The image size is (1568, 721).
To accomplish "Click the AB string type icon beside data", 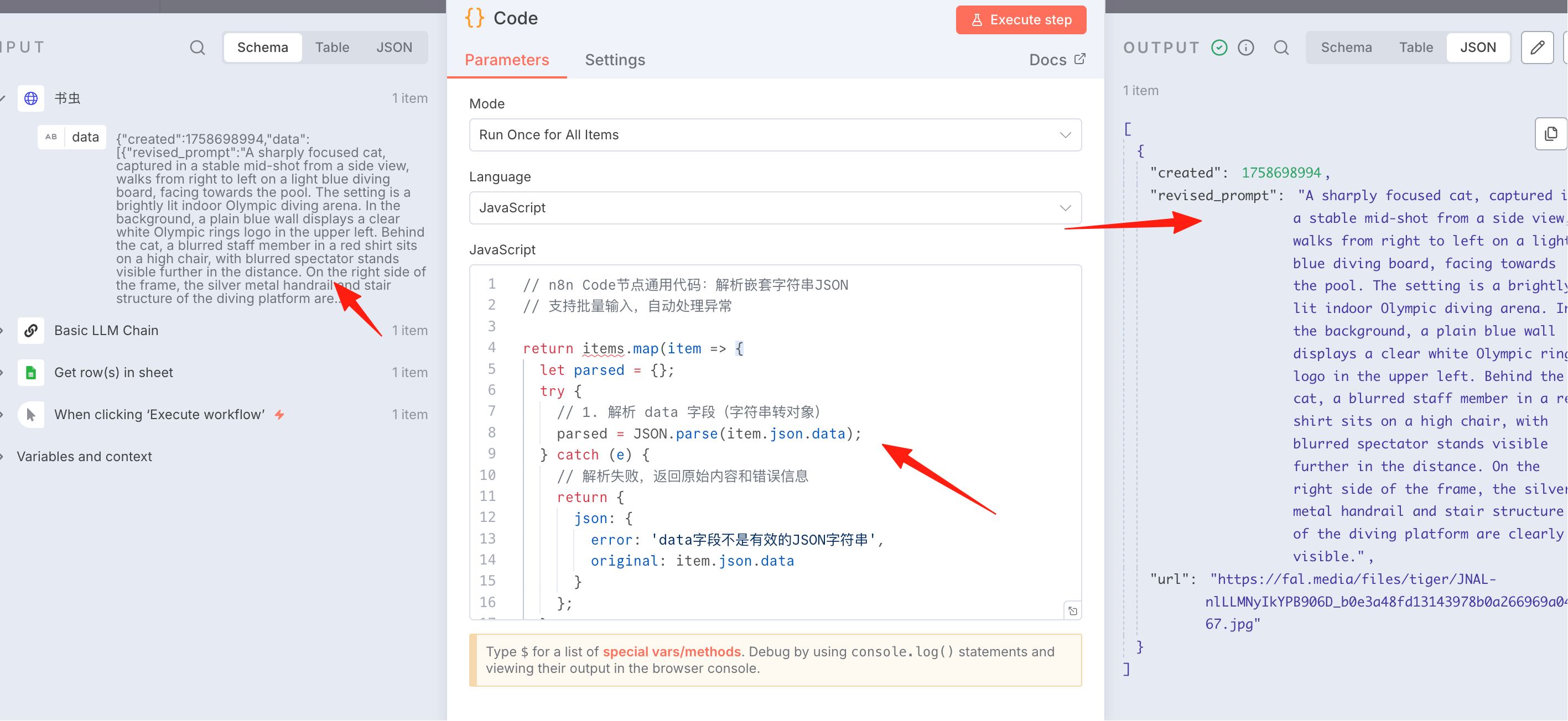I will [x=51, y=137].
